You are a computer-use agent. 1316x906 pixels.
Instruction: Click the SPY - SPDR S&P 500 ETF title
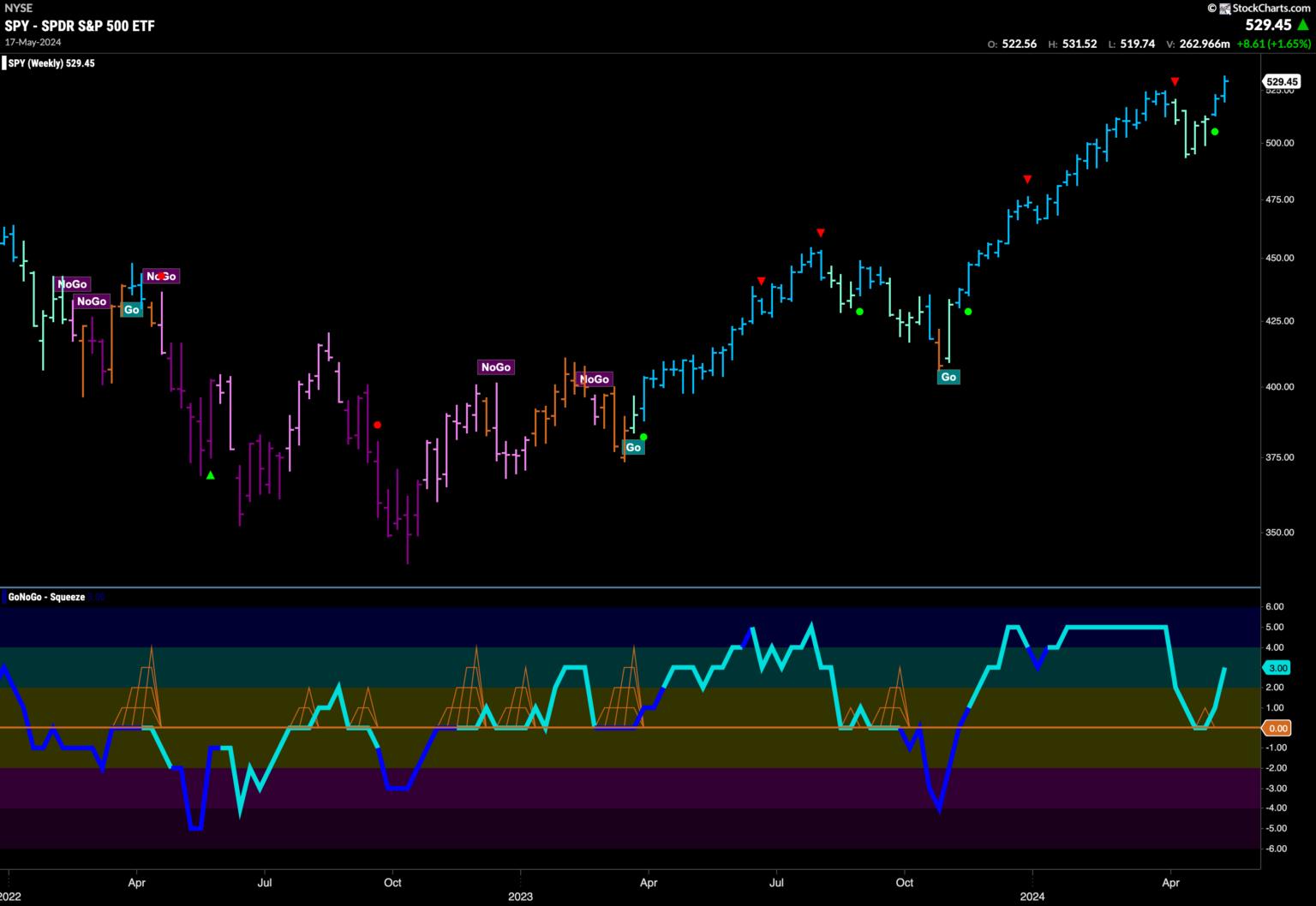click(x=80, y=26)
